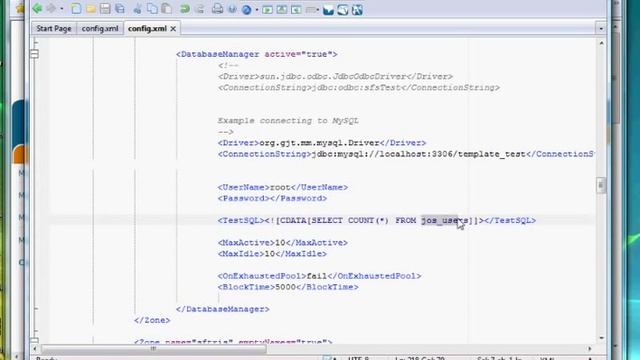This screenshot has height=360, width=640.
Task: Click the highlighted jos_users text
Action: click(x=445, y=220)
